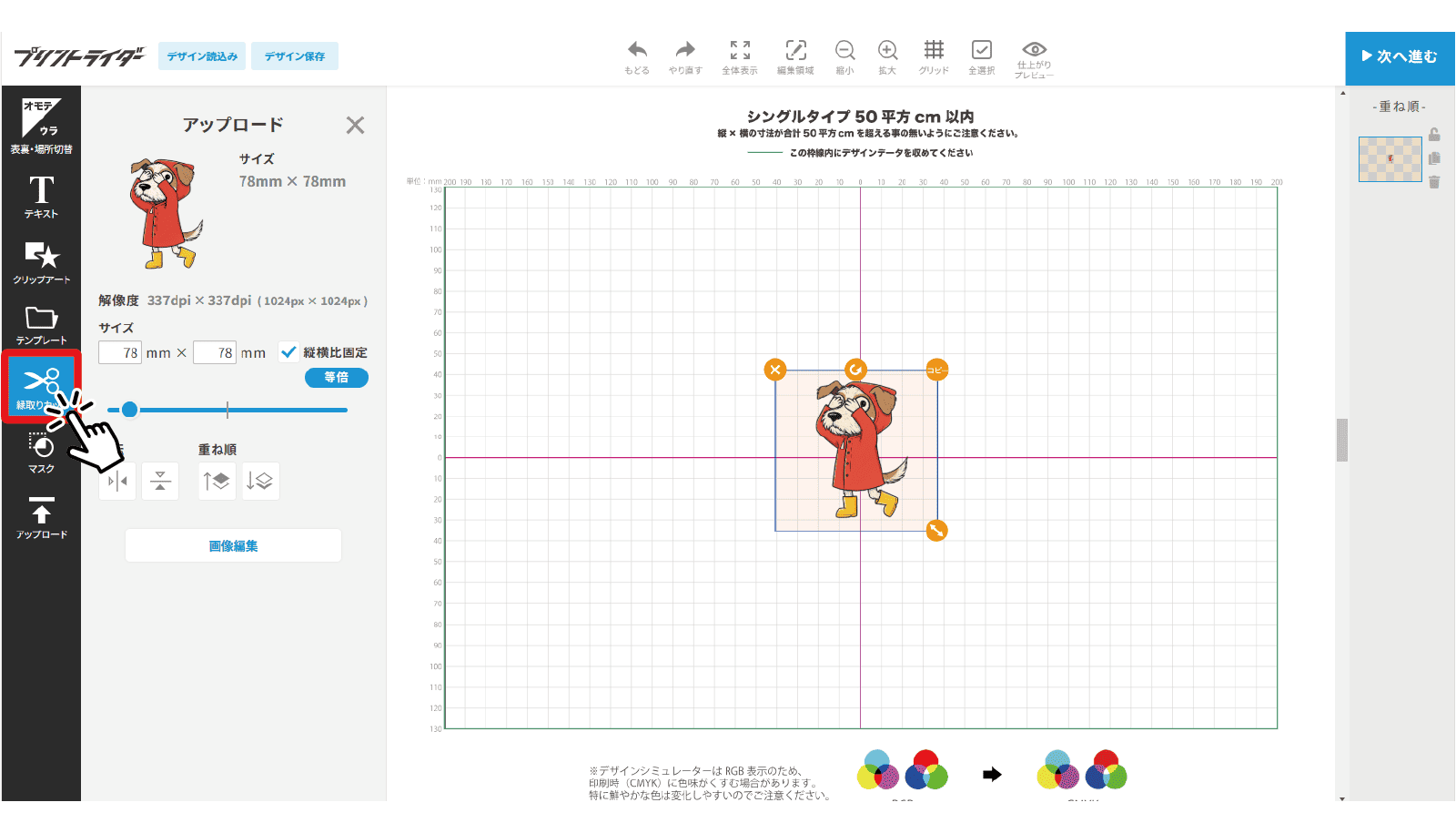
Task: Flip the image vertically
Action: [160, 482]
